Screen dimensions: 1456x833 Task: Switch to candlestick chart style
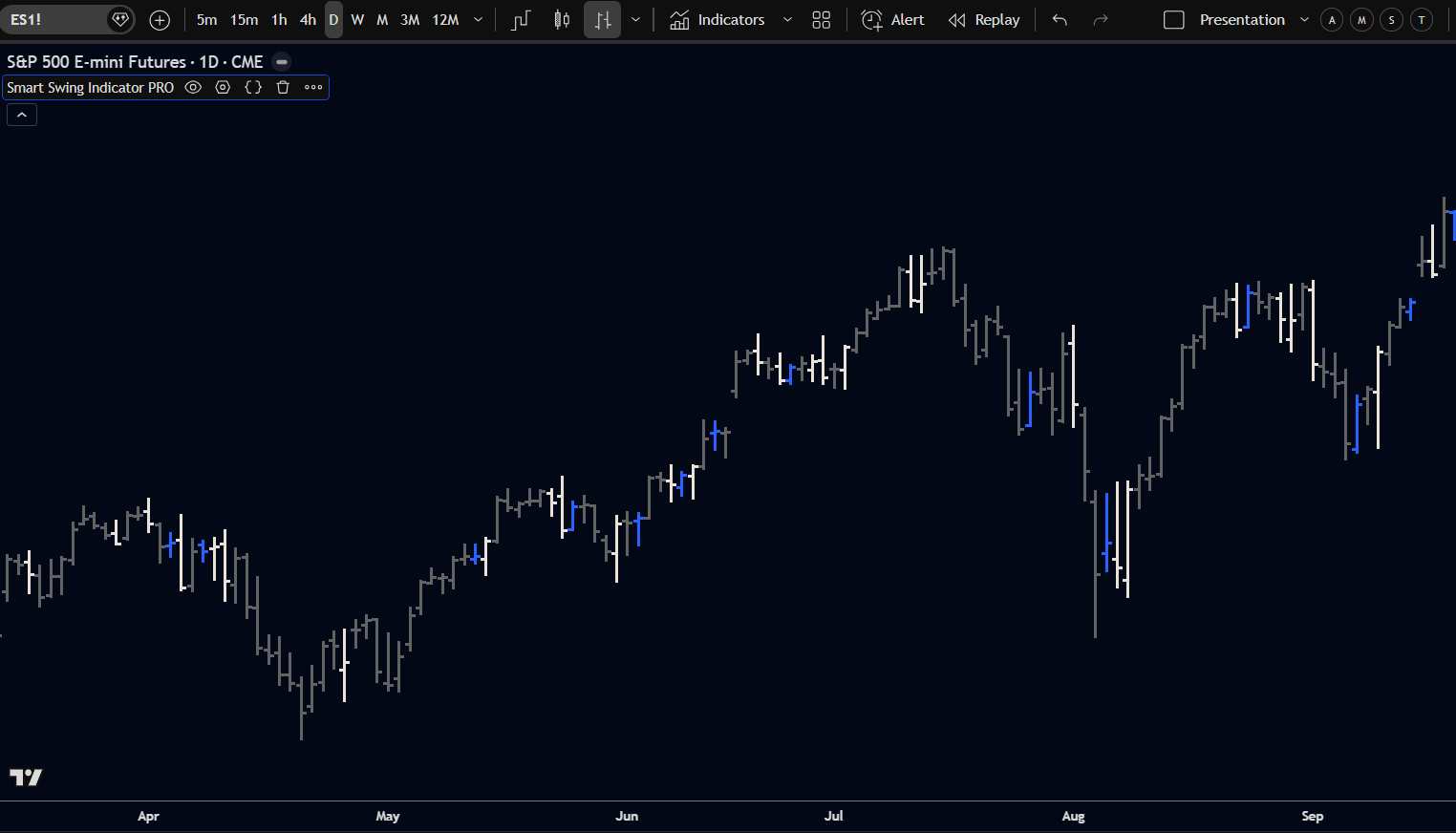click(x=562, y=20)
